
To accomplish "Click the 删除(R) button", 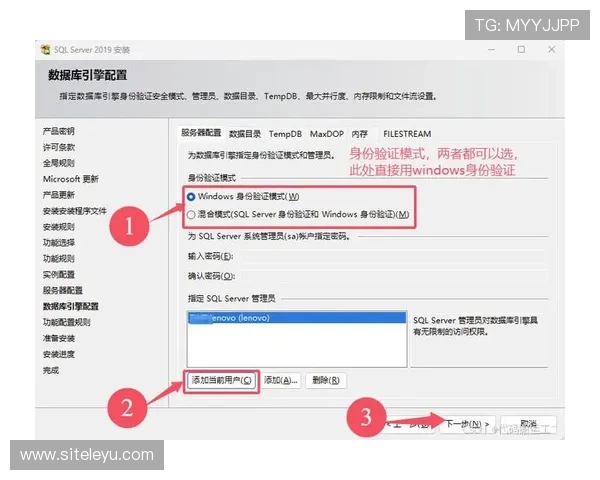I will coord(326,380).
